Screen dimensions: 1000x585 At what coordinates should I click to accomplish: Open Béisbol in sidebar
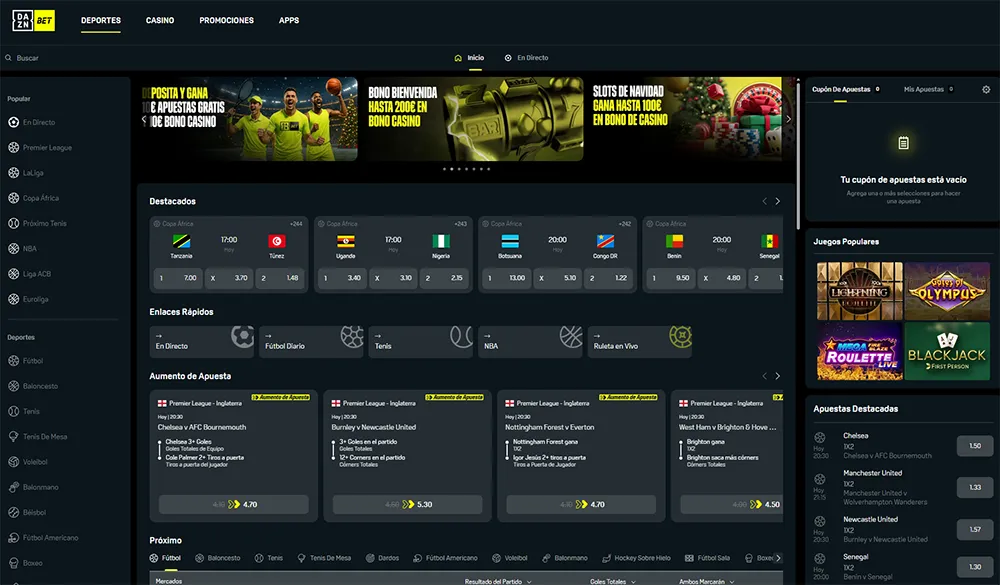[27, 512]
